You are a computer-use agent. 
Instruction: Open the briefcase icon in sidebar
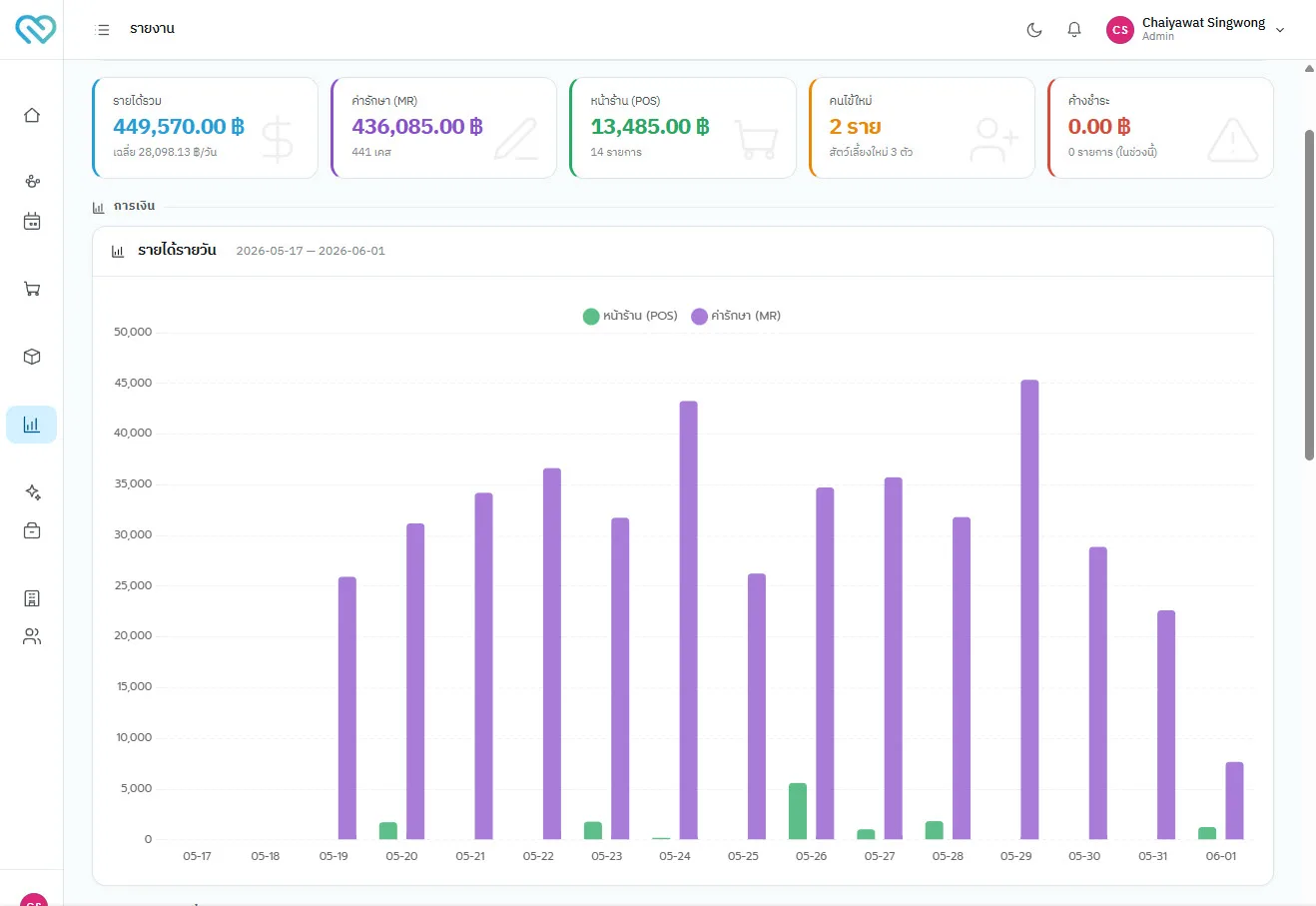(32, 530)
